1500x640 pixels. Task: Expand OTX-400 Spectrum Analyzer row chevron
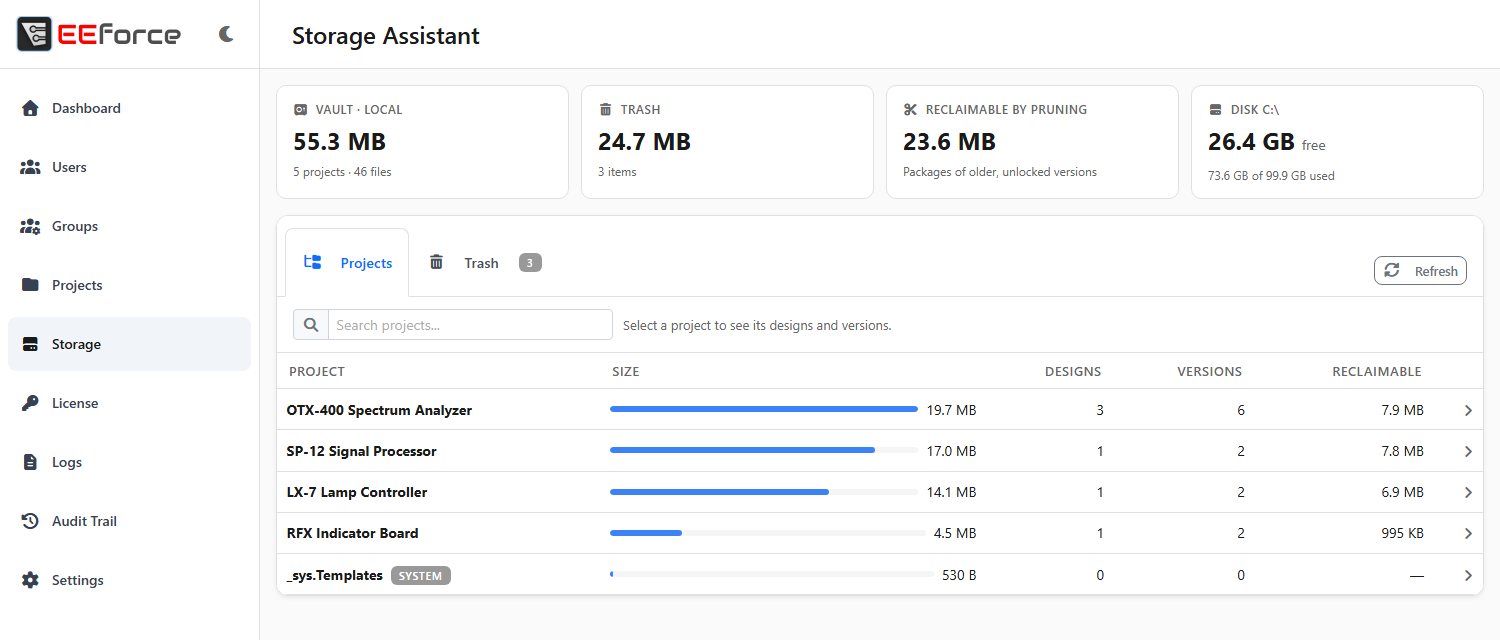click(1468, 410)
